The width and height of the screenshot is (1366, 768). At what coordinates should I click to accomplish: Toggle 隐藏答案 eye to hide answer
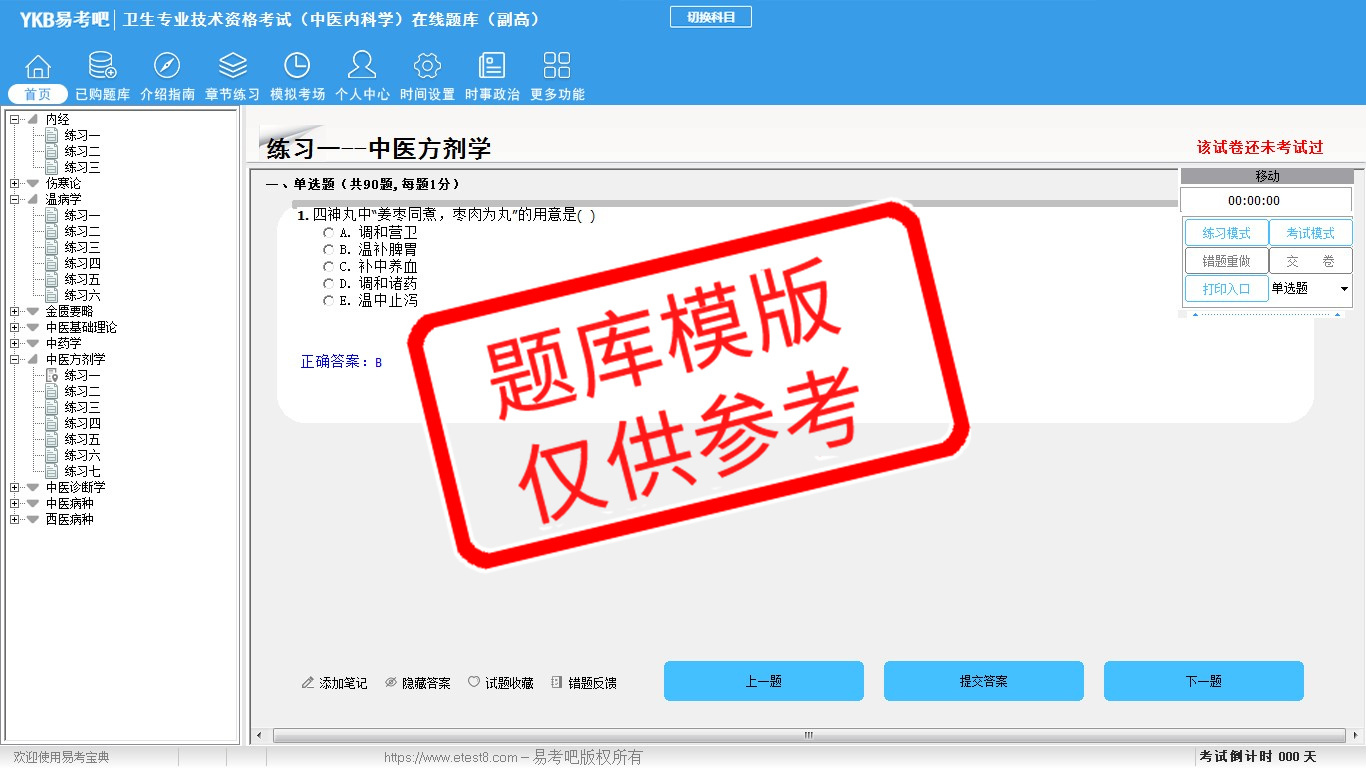[x=391, y=682]
